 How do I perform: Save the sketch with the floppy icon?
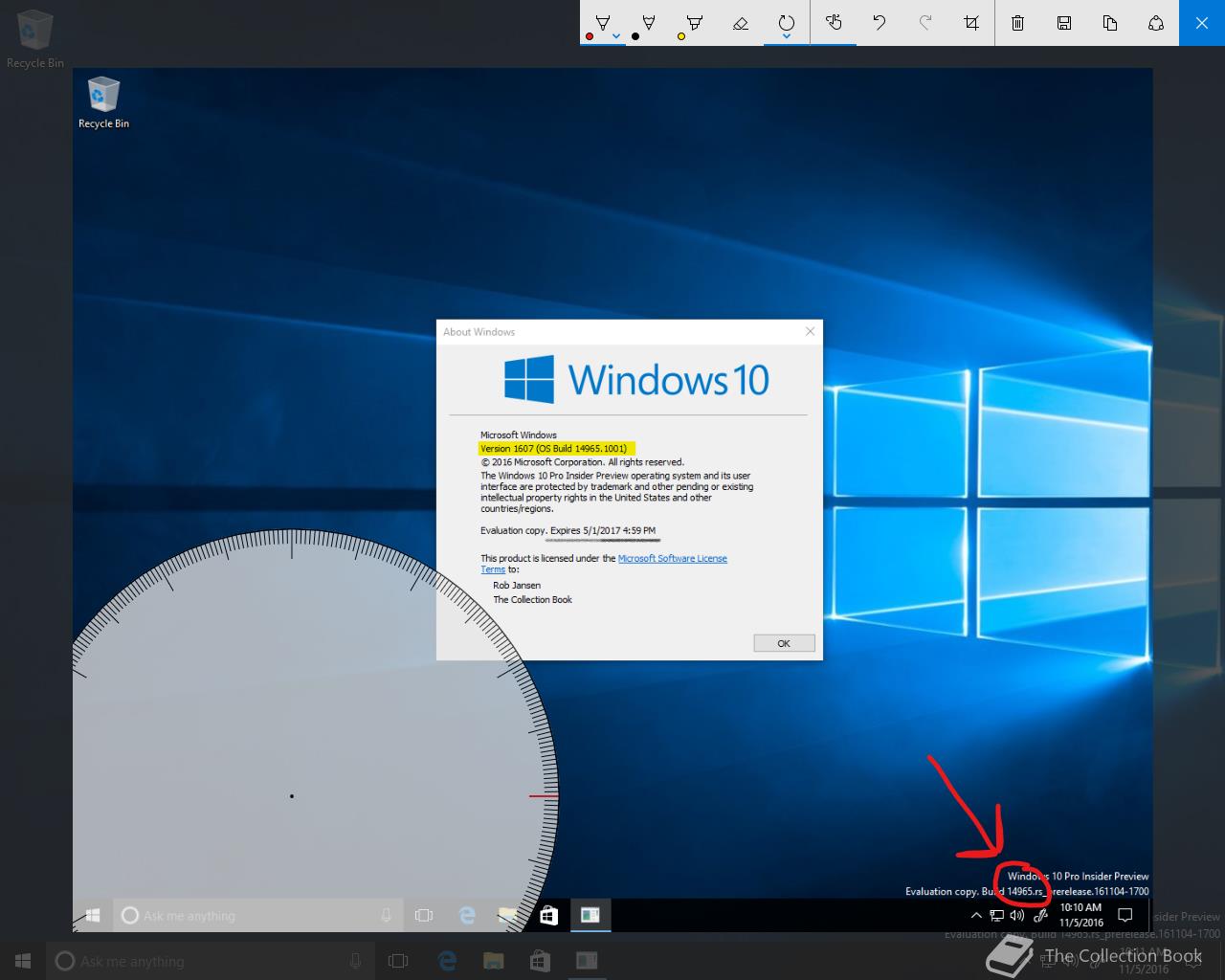click(x=1064, y=22)
